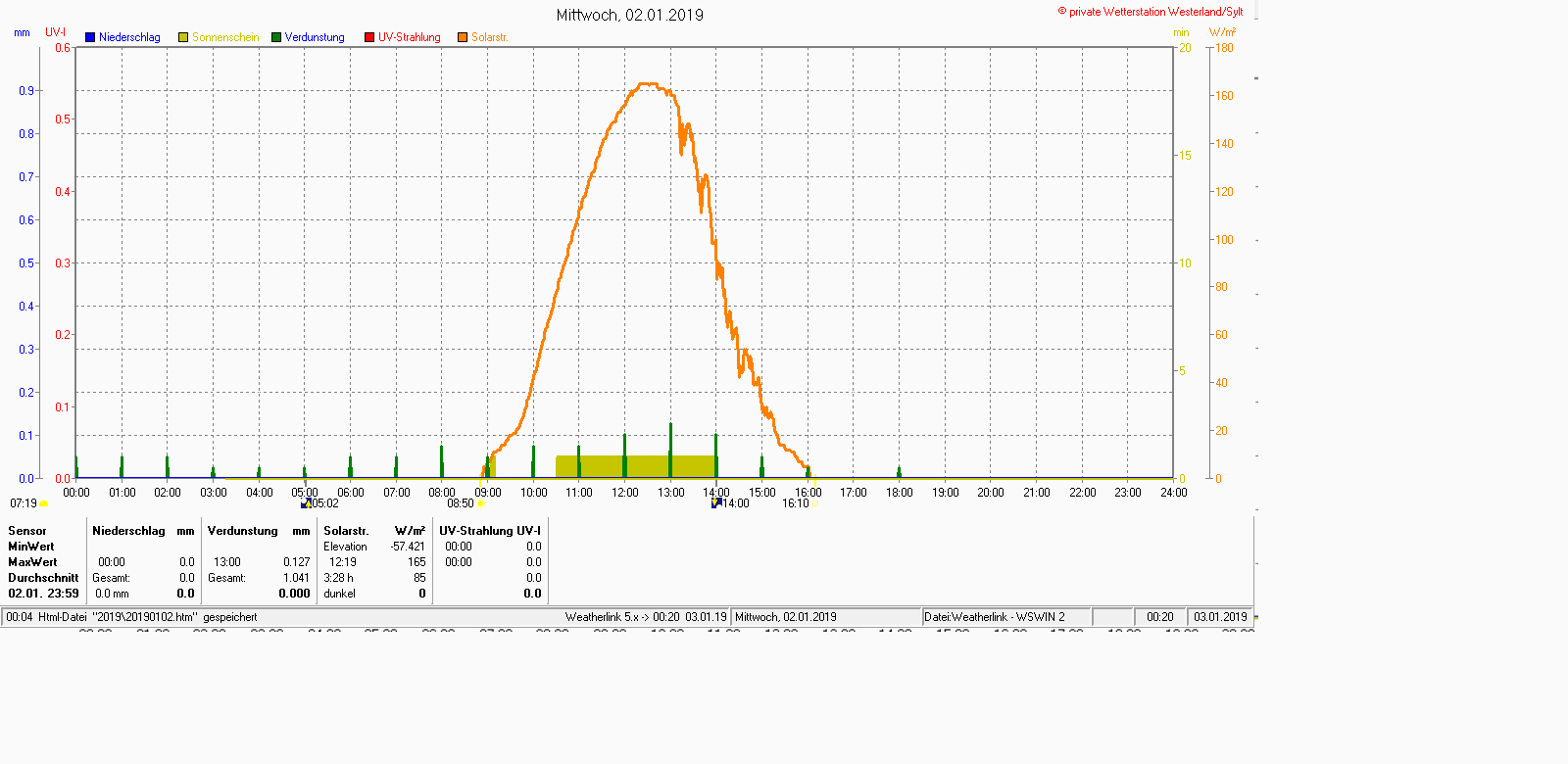Click the 07:19 time label under the chart
Viewport: 1568px width, 764px height.
pos(24,503)
